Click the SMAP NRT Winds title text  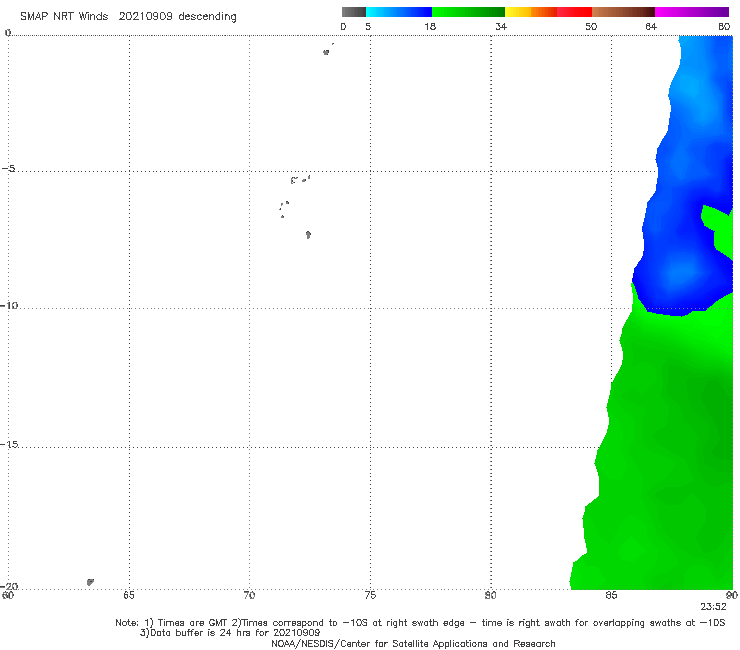click(64, 17)
